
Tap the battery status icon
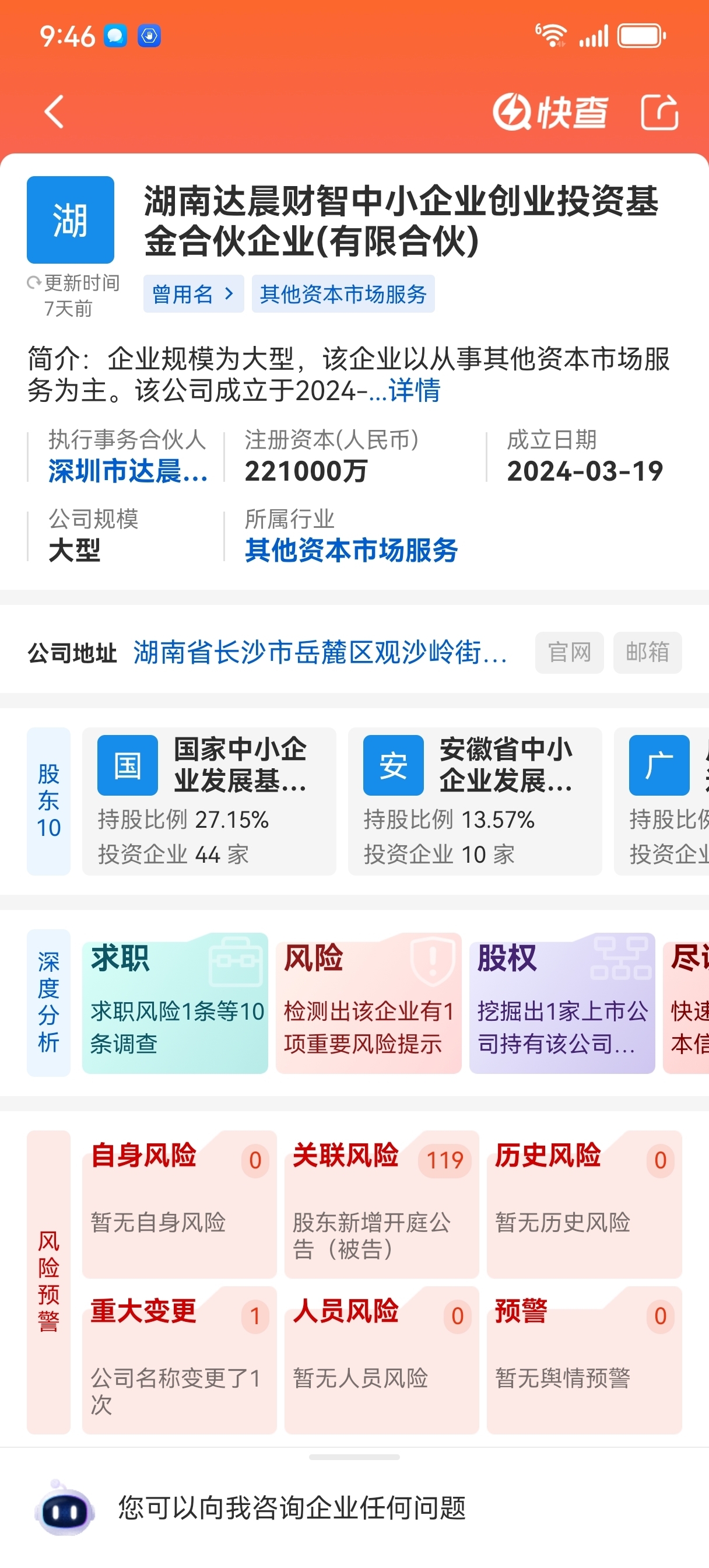pos(642,36)
